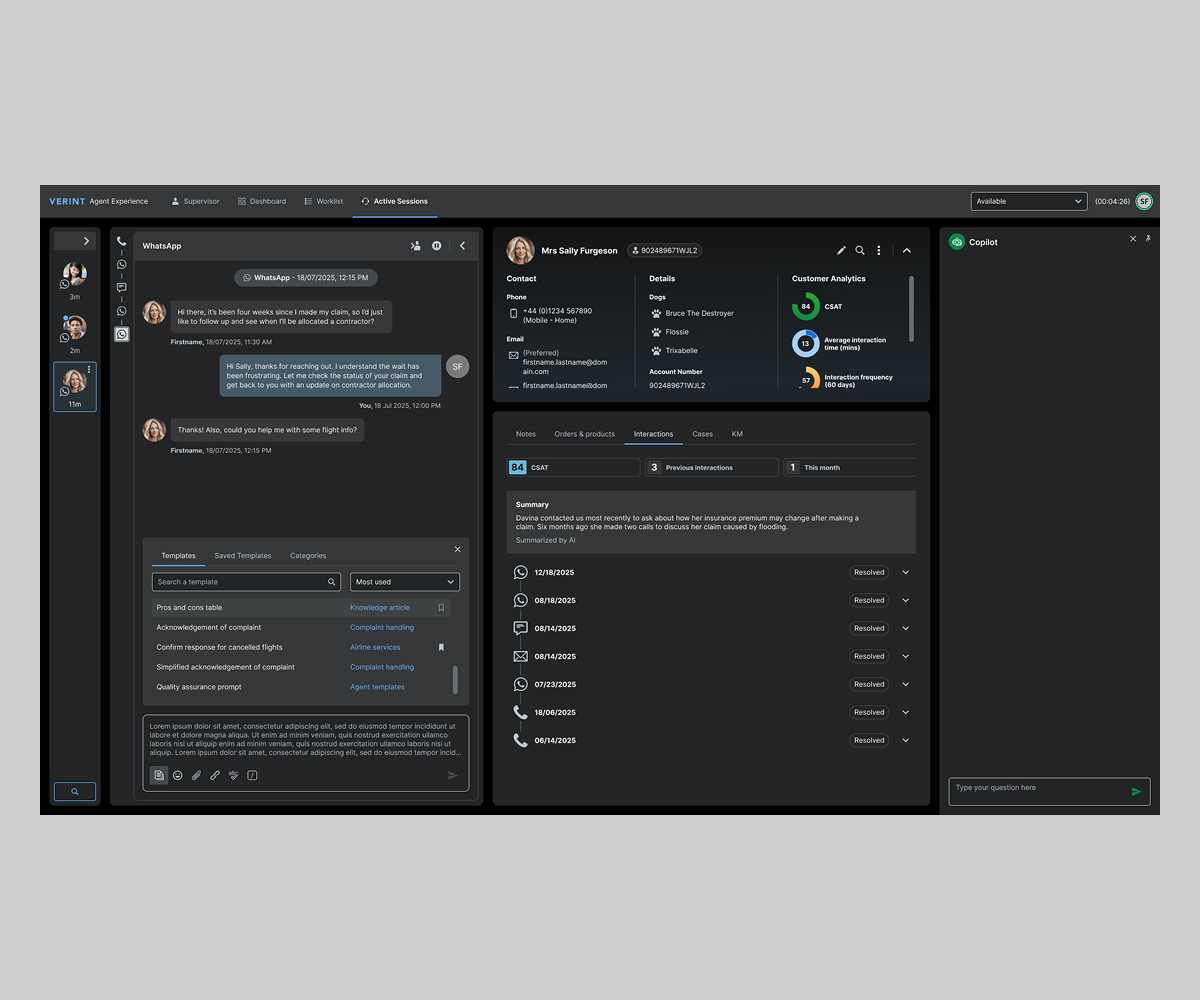This screenshot has height=1000, width=1200.
Task: Switch to the Saved Templates tab
Action: point(242,556)
